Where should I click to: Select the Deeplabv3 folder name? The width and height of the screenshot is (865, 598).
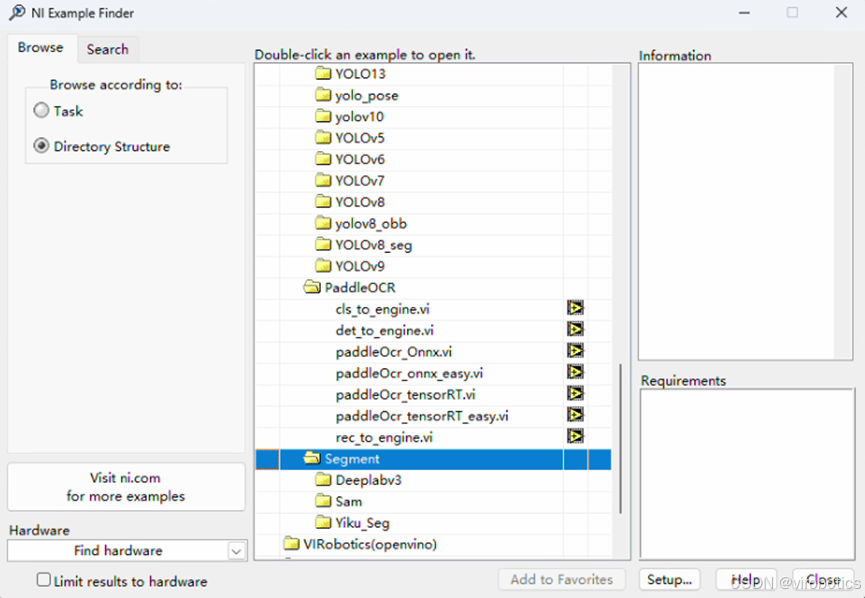369,480
